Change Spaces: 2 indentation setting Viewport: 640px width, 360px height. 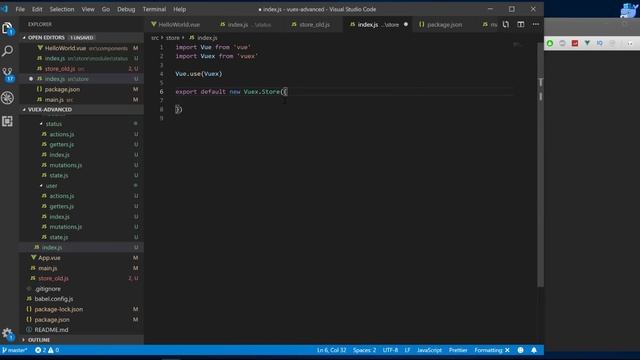point(364,350)
